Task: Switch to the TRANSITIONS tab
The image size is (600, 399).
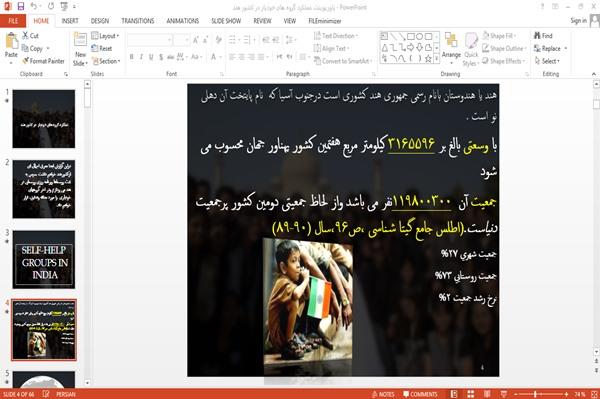Action: (138, 21)
